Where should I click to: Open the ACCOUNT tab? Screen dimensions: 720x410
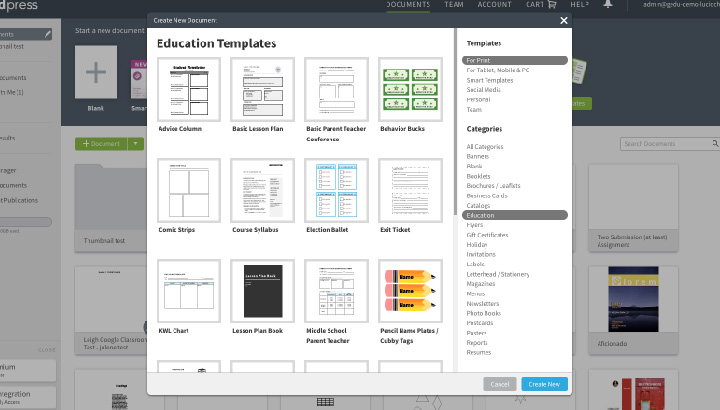(495, 5)
